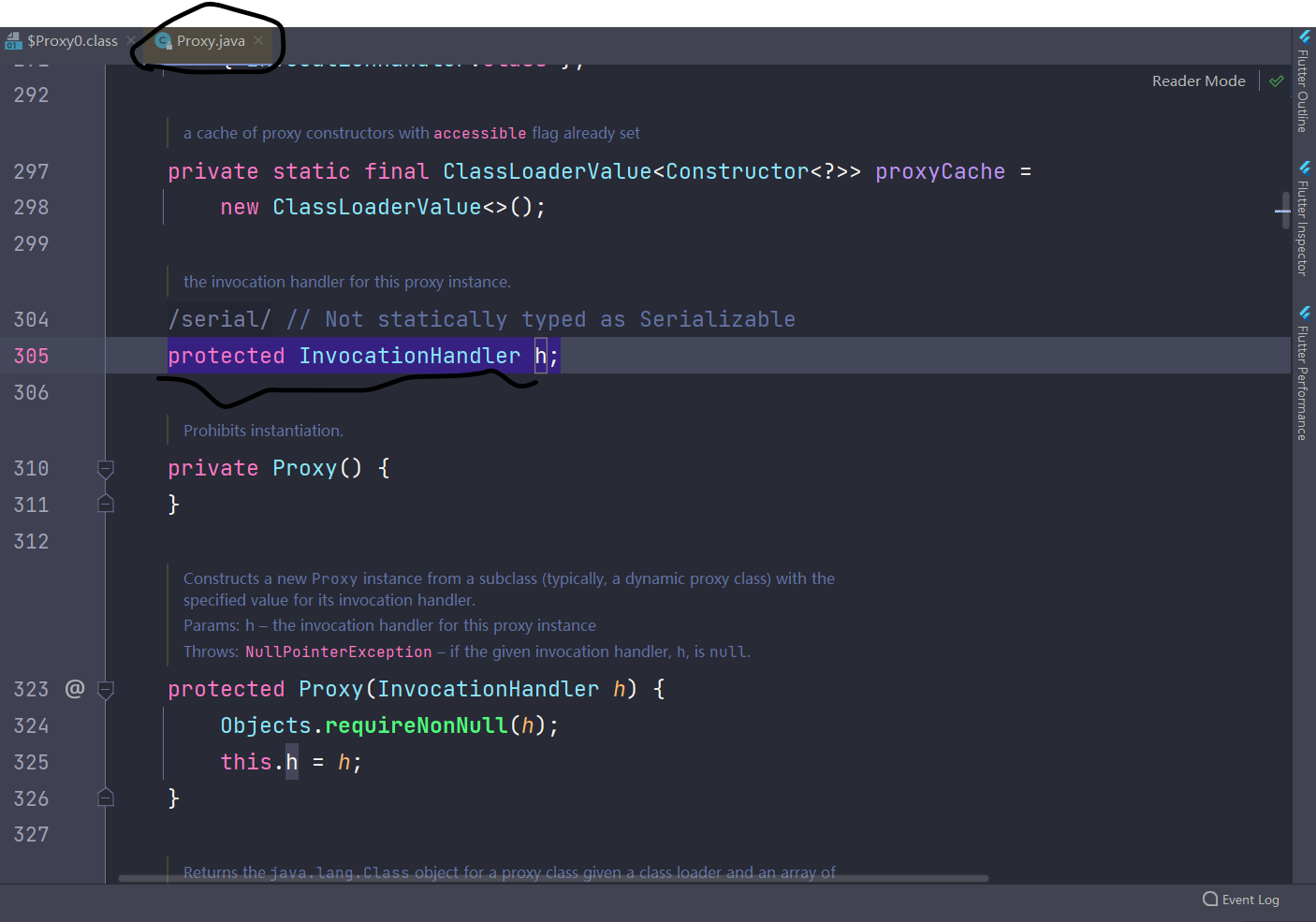The image size is (1316, 922).
Task: Click the Serializable comment on line 304
Action: pos(541,319)
